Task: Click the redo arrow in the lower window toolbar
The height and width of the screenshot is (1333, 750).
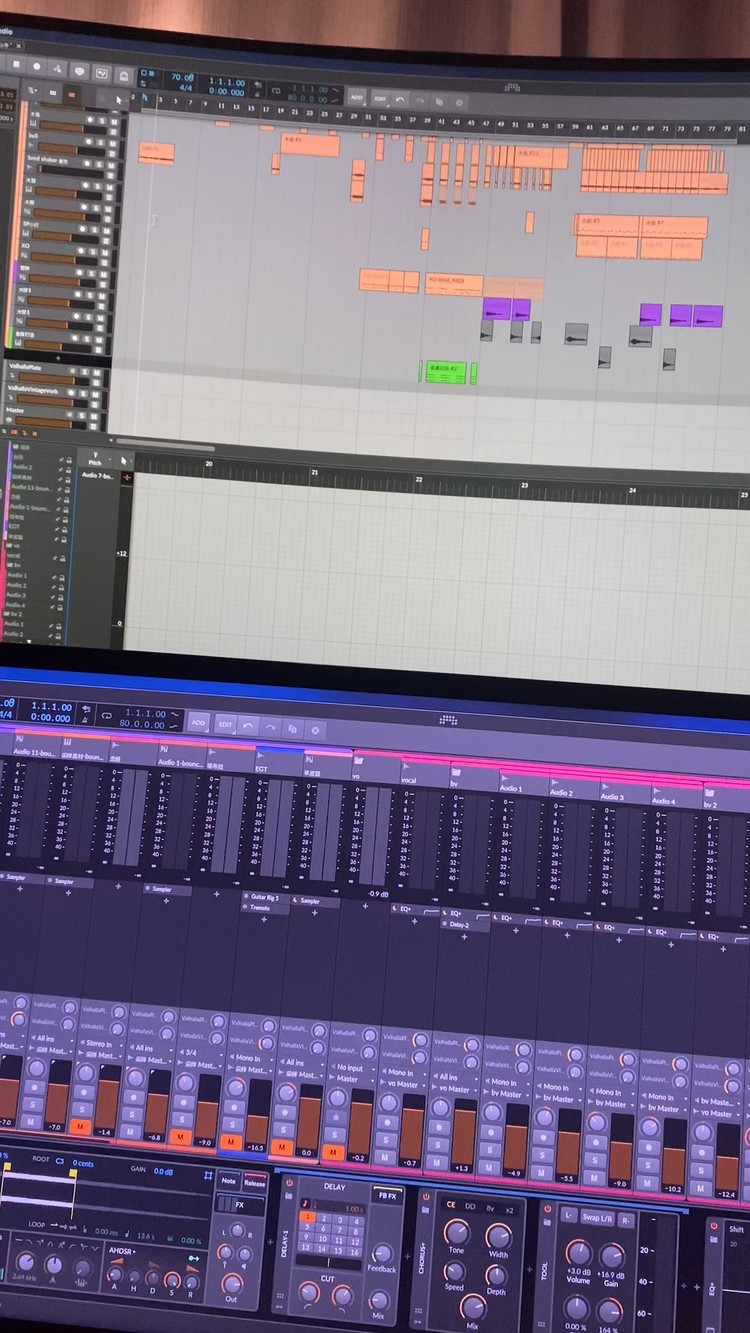Action: 270,727
